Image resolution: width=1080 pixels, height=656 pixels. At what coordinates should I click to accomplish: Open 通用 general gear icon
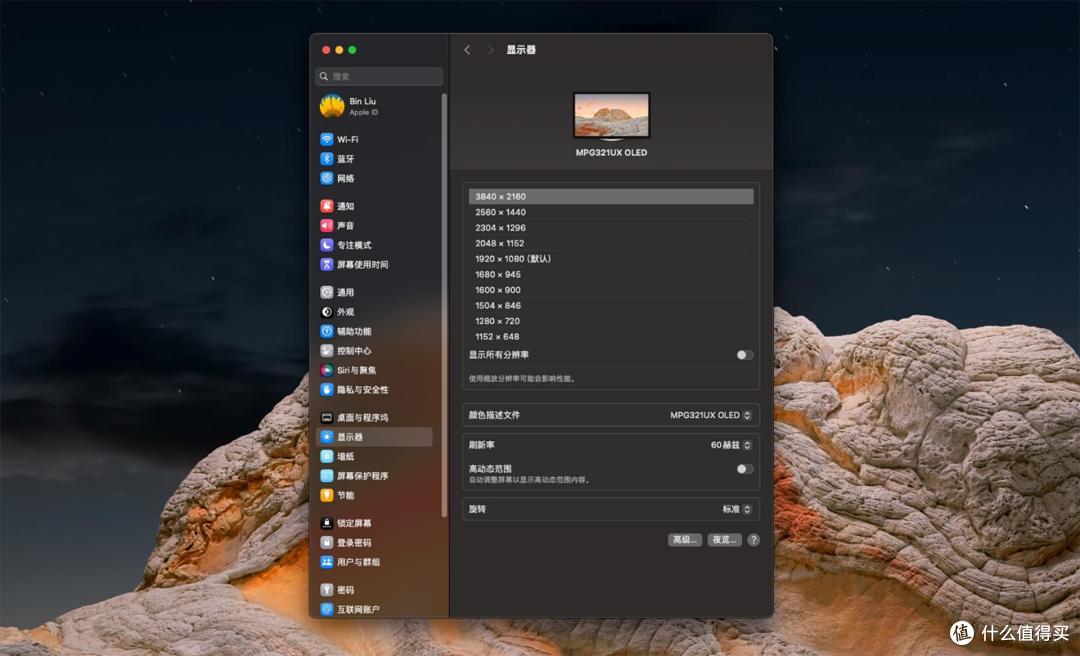point(327,292)
